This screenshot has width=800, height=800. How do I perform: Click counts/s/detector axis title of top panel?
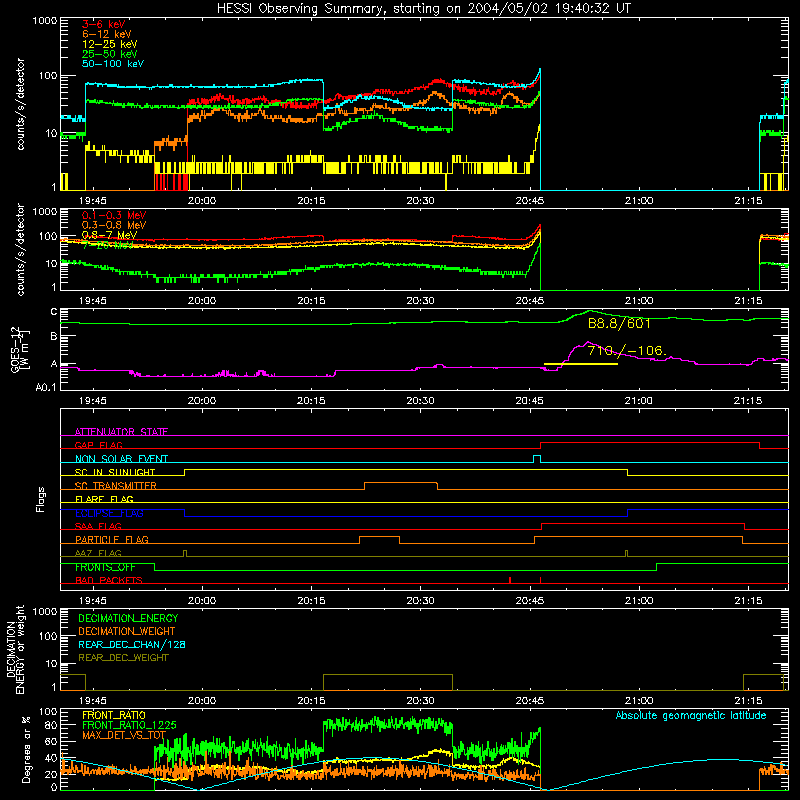point(20,104)
